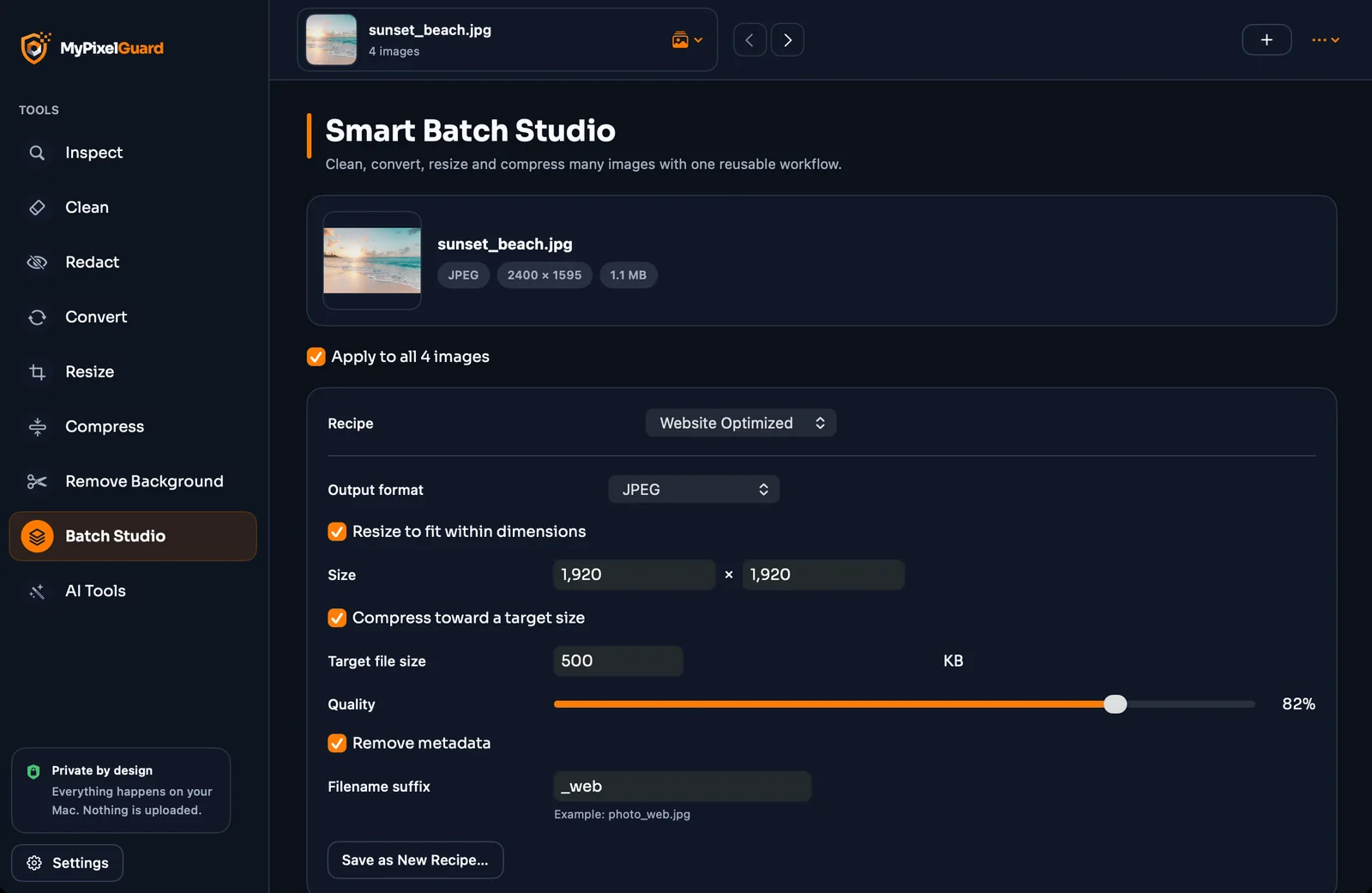Click the width size field

point(635,575)
